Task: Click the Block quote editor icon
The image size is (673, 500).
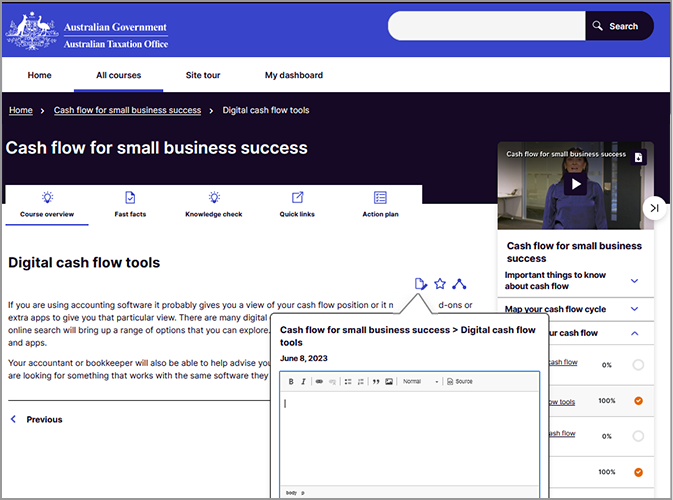Action: tap(376, 382)
